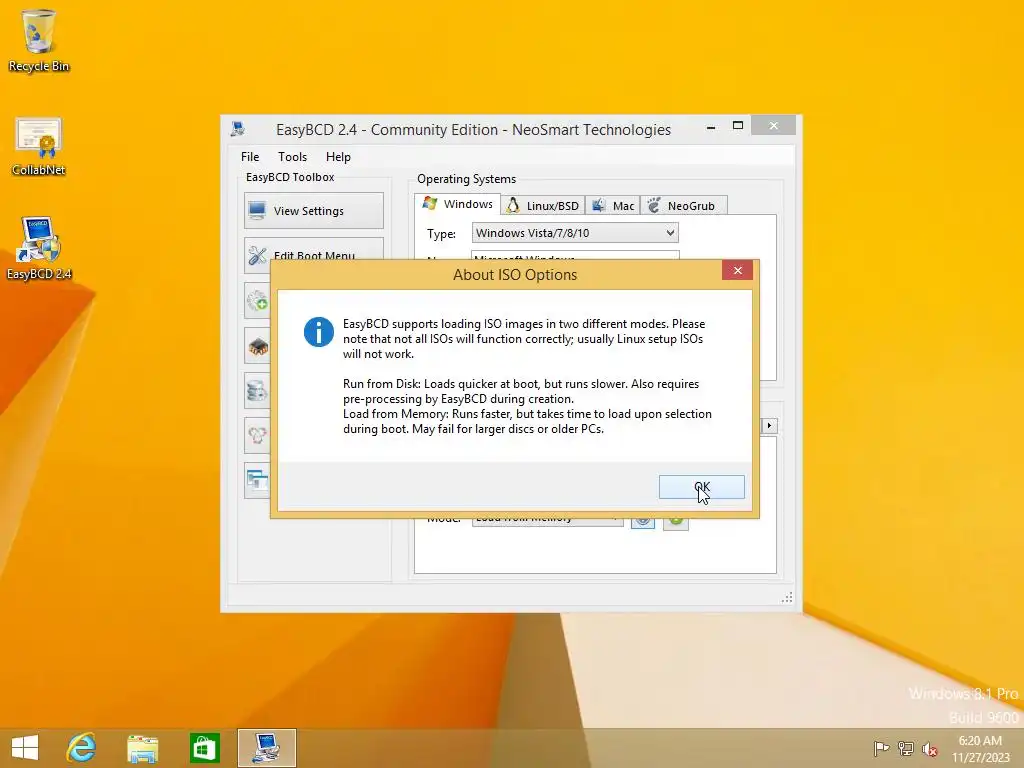This screenshot has width=1024, height=768.
Task: Open the Type dropdown showing Windows Vista/7/8/10
Action: point(575,233)
